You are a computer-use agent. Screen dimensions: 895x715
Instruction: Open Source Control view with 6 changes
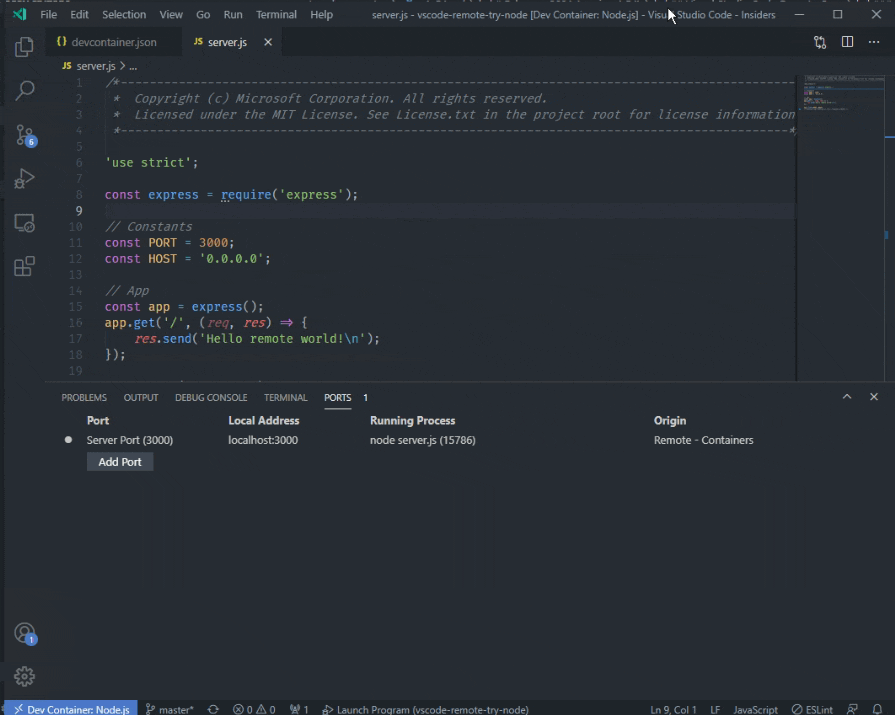click(24, 135)
